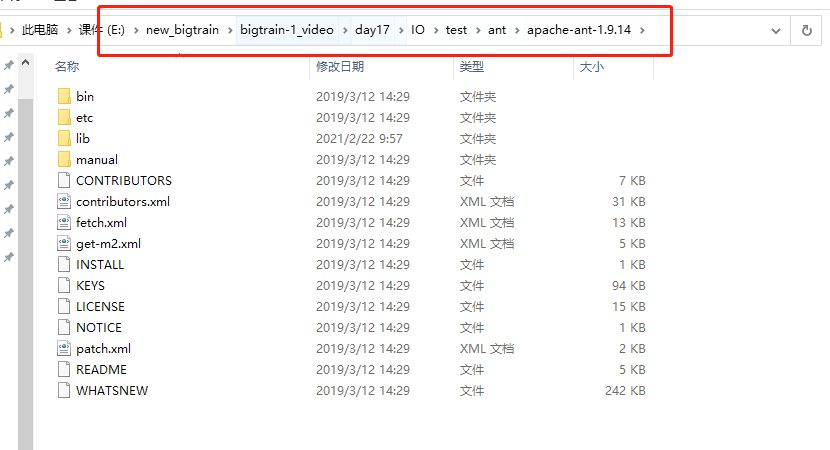830x450 pixels.
Task: Select the manual folder icon
Action: point(64,159)
